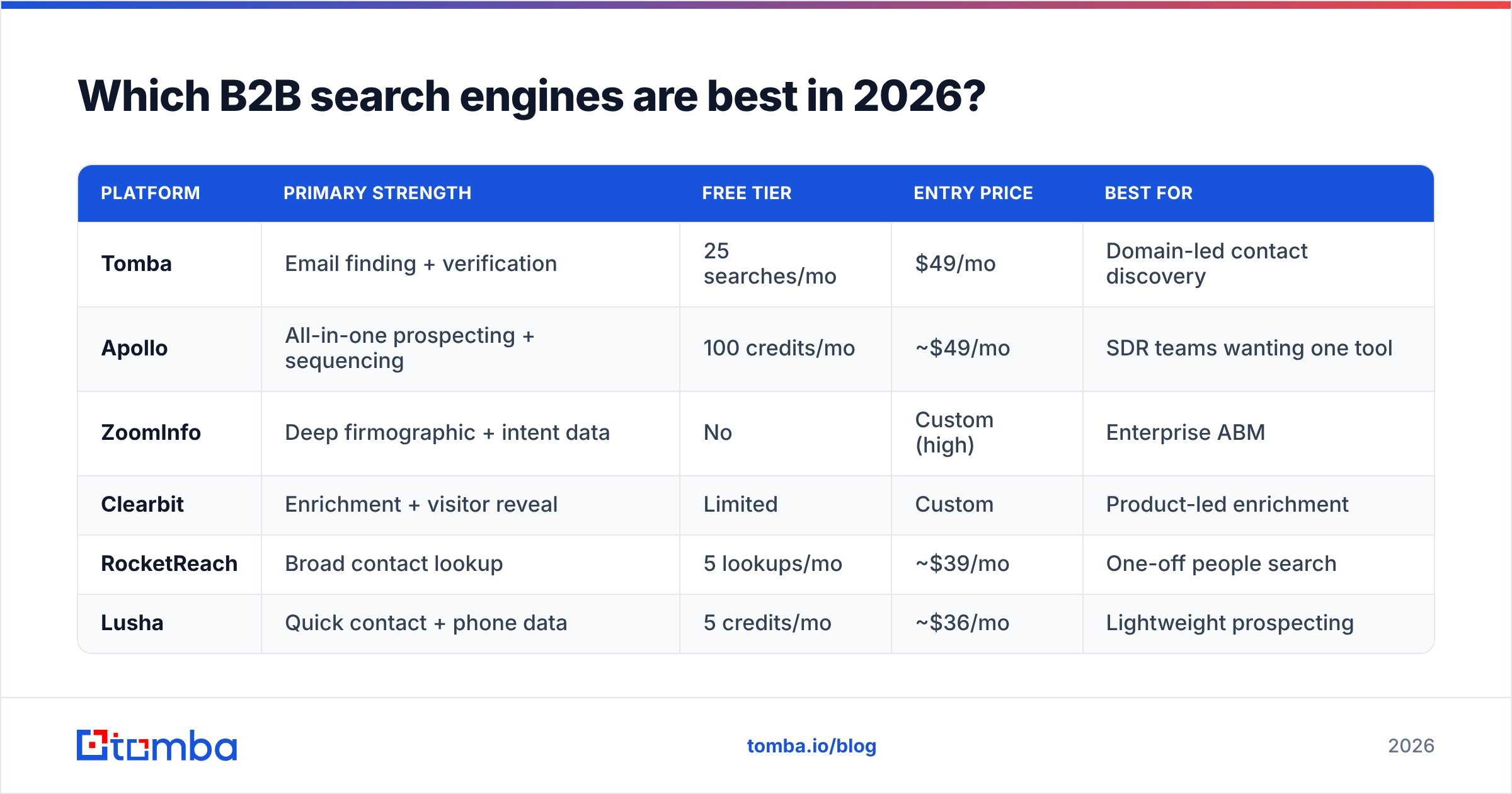Viewport: 1512px width, 794px height.
Task: Click 'Broad contact lookup' cell
Action: coord(471,564)
